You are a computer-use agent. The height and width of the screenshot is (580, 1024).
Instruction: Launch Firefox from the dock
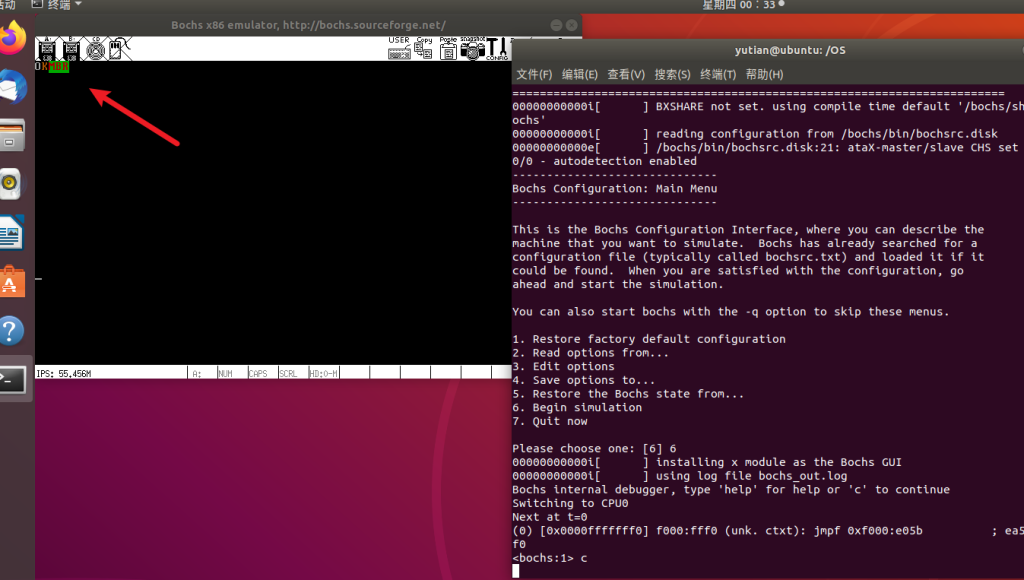(12, 39)
